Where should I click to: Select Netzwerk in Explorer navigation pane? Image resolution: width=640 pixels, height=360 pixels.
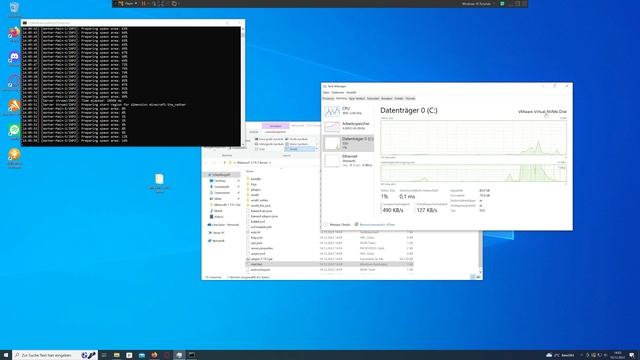point(218,241)
